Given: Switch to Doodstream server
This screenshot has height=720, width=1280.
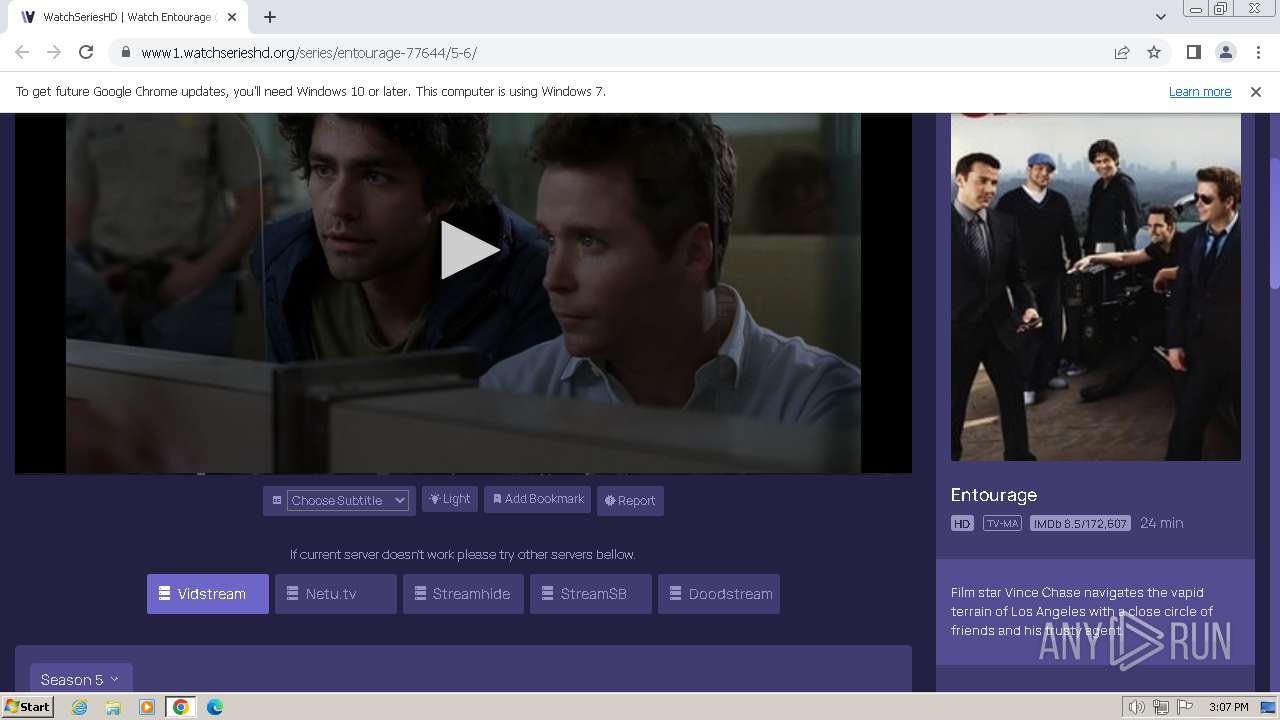Looking at the screenshot, I should pos(719,594).
